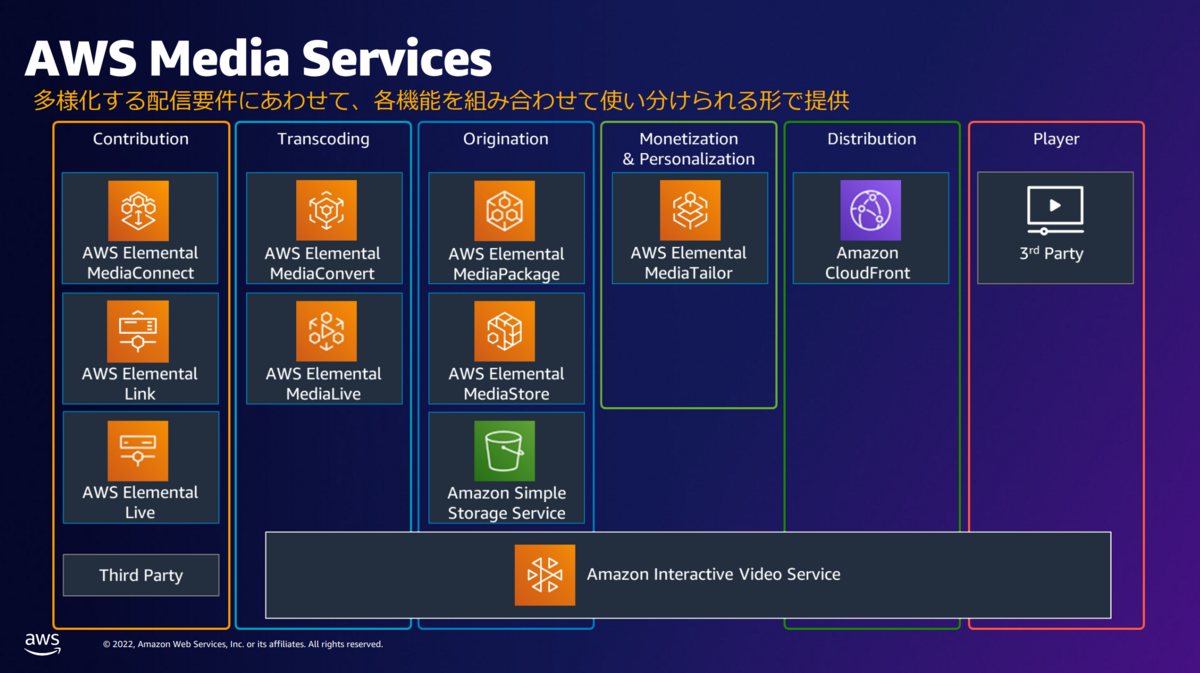
Task: Click the AWS Media Services title
Action: point(258,58)
